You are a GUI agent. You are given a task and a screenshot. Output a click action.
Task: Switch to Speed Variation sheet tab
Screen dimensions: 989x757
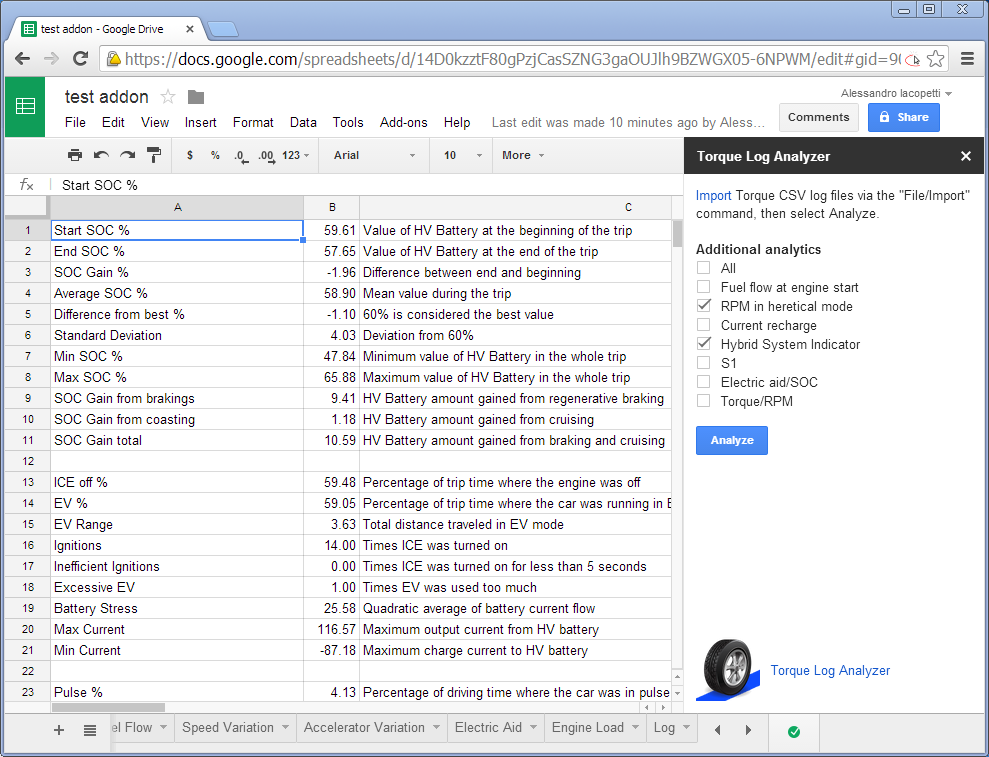(x=228, y=727)
